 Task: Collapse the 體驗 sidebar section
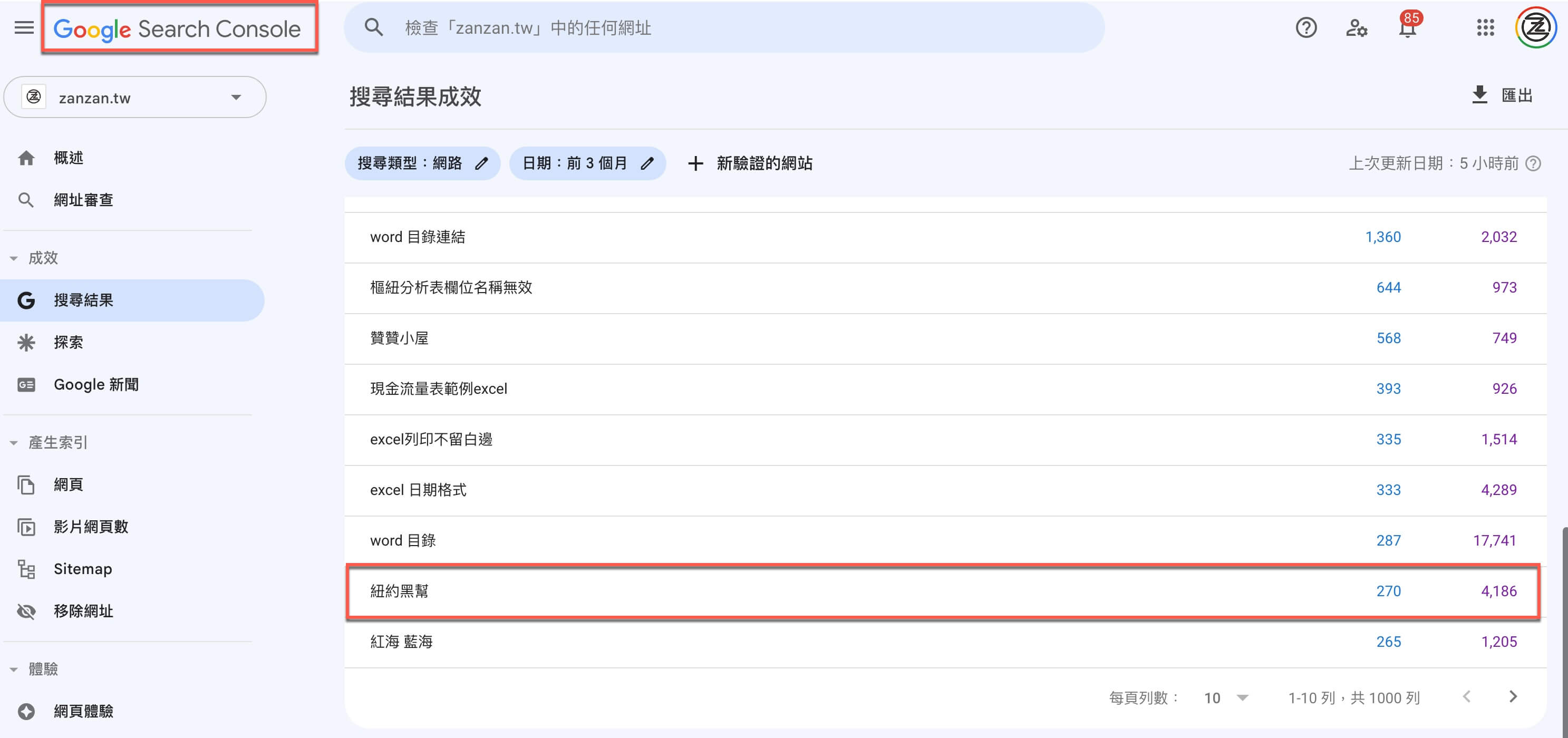[x=13, y=668]
